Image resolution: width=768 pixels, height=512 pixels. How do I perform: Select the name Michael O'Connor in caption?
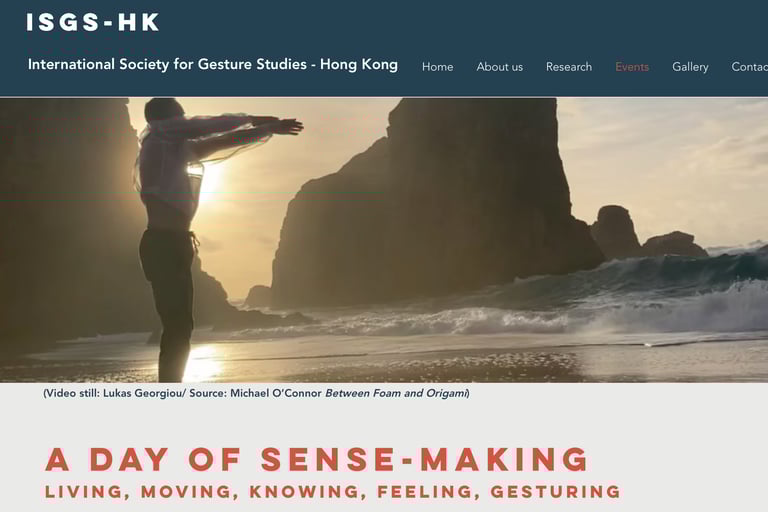[276, 393]
